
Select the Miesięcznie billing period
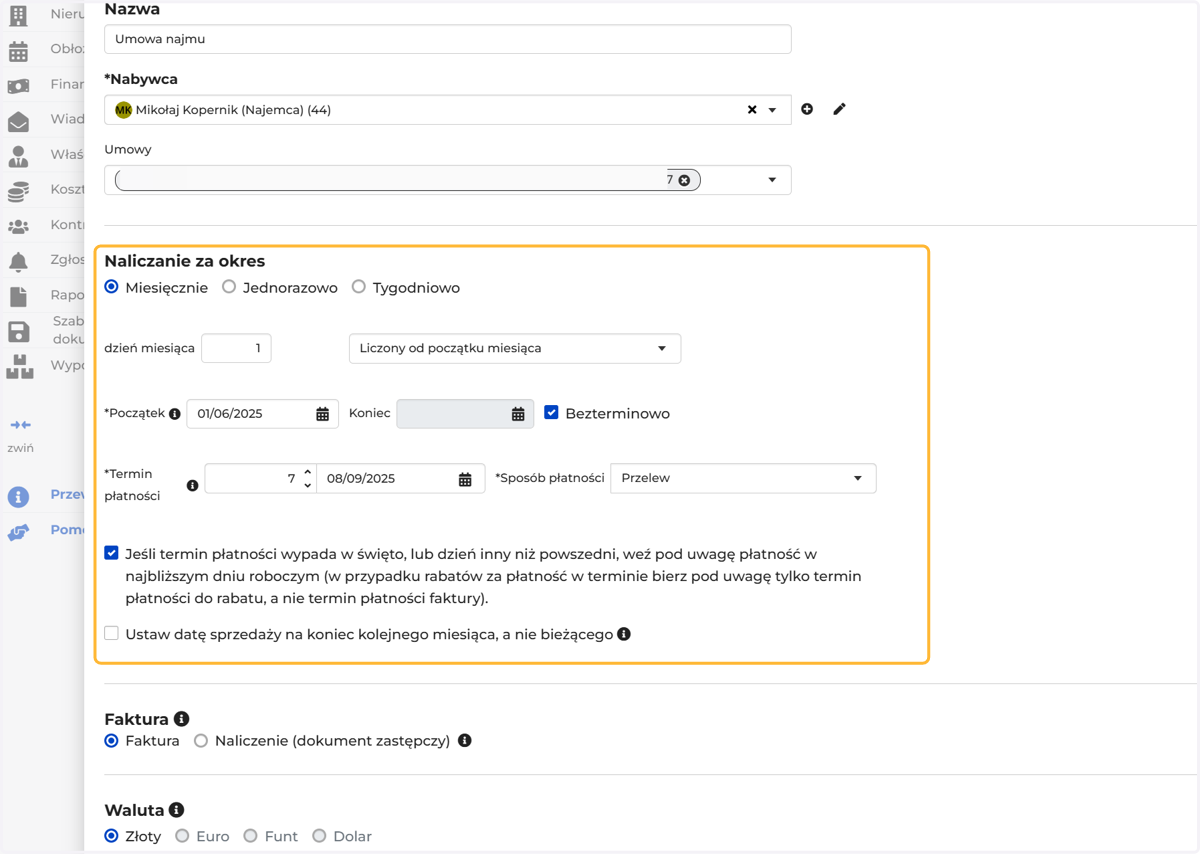(x=111, y=287)
